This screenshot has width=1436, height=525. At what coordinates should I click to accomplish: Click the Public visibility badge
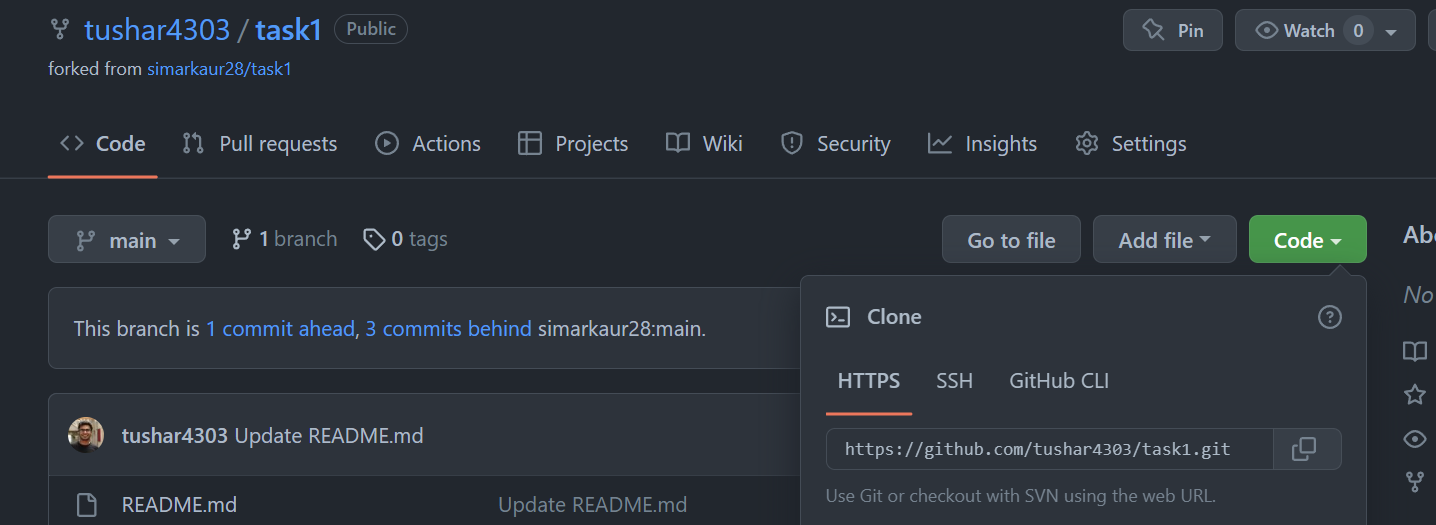click(371, 29)
